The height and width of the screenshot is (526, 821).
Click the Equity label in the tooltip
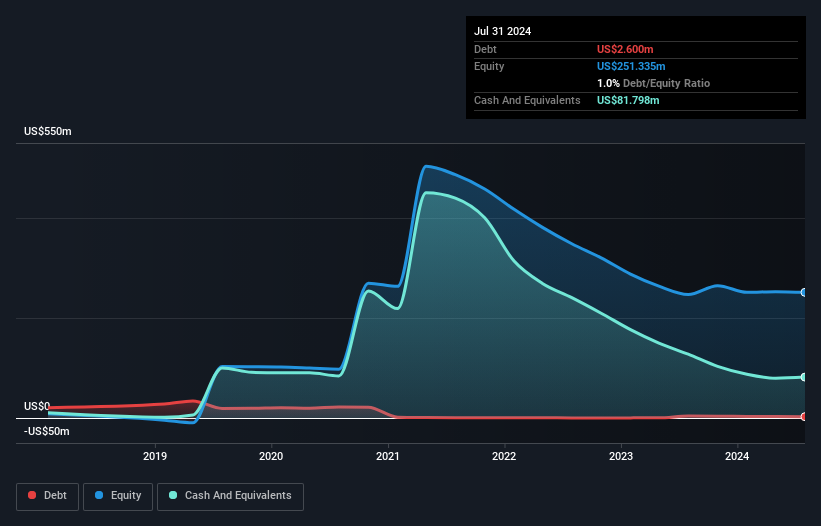point(489,66)
